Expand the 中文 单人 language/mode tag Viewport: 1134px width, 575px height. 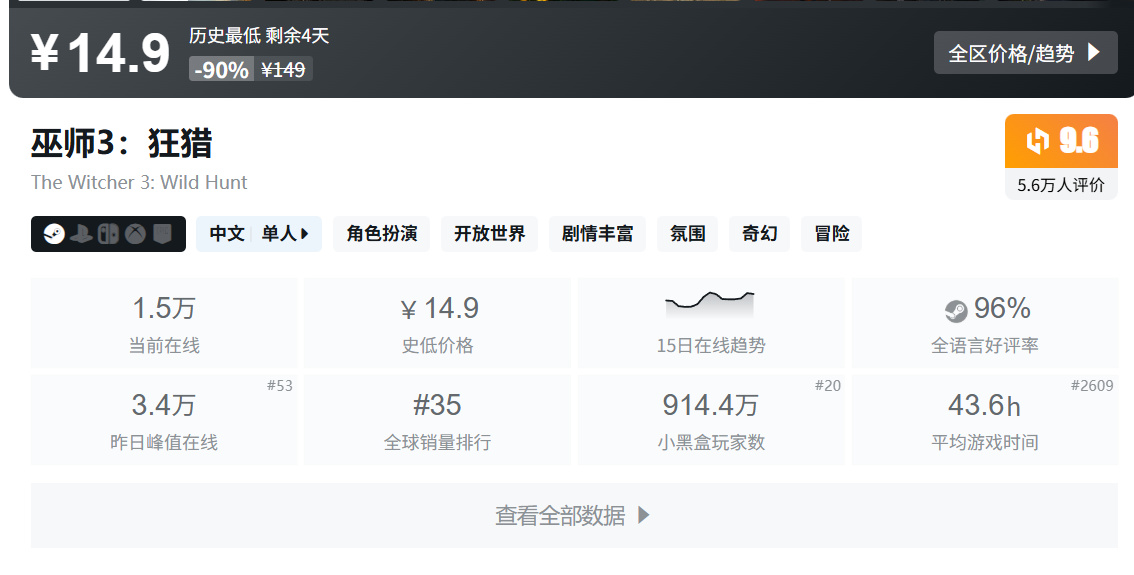pos(259,234)
